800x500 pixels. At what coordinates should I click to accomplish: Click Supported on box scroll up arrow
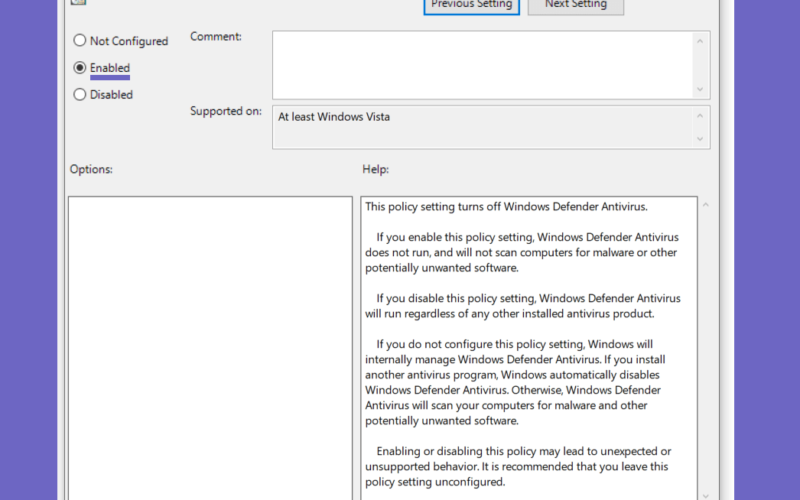(x=700, y=116)
